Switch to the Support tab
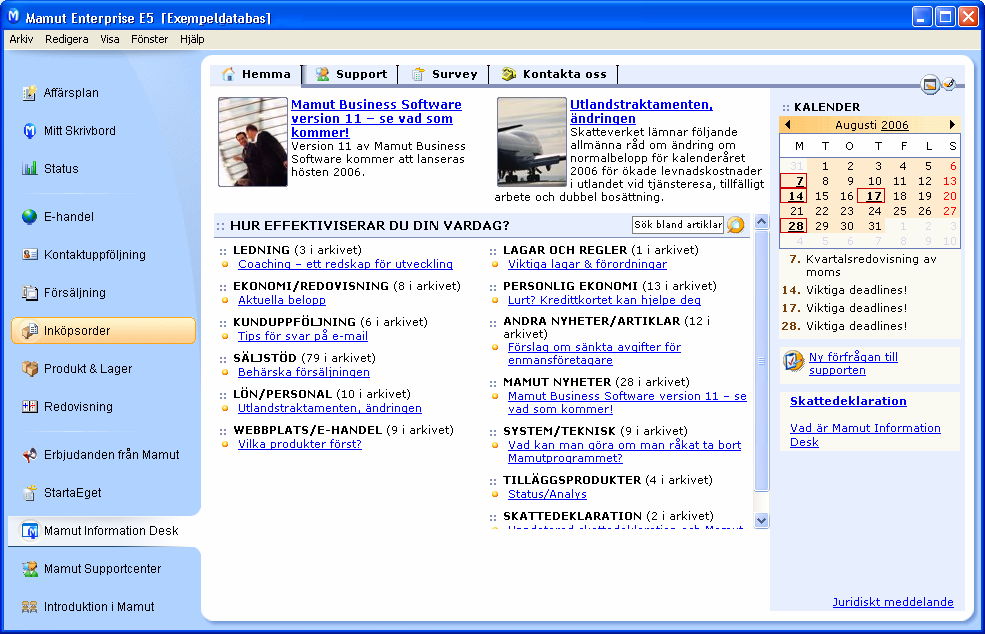The width and height of the screenshot is (985, 634). [x=351, y=74]
